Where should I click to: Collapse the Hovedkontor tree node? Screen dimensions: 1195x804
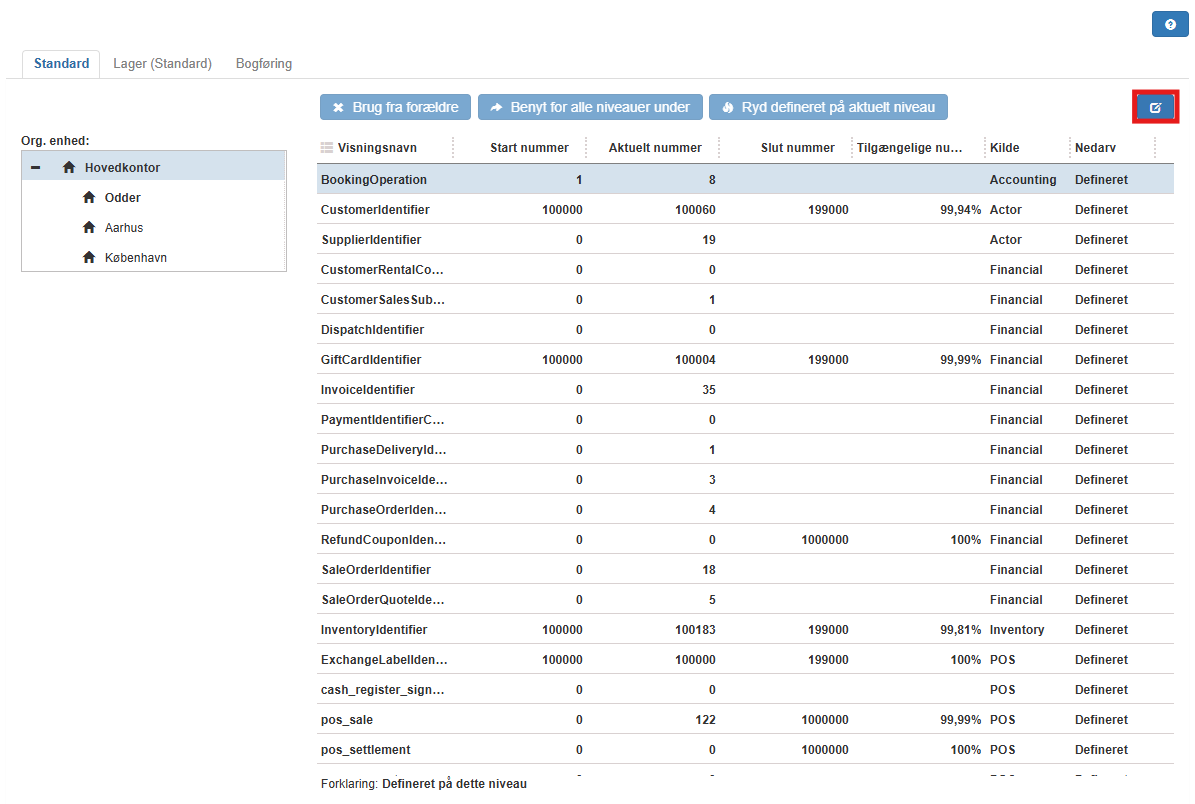point(35,167)
